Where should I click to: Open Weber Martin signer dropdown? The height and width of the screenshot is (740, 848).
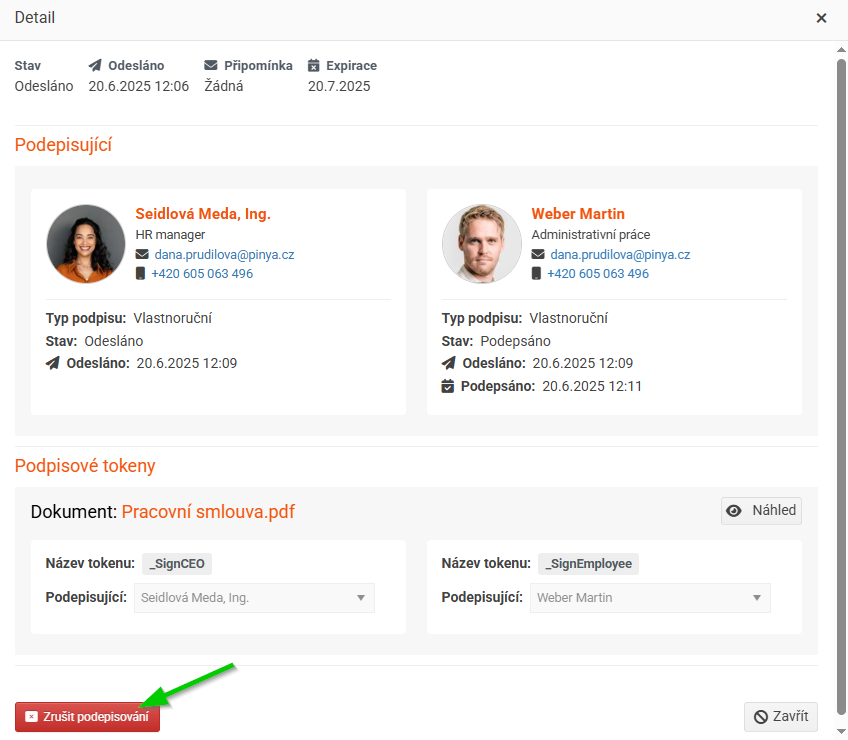click(650, 598)
